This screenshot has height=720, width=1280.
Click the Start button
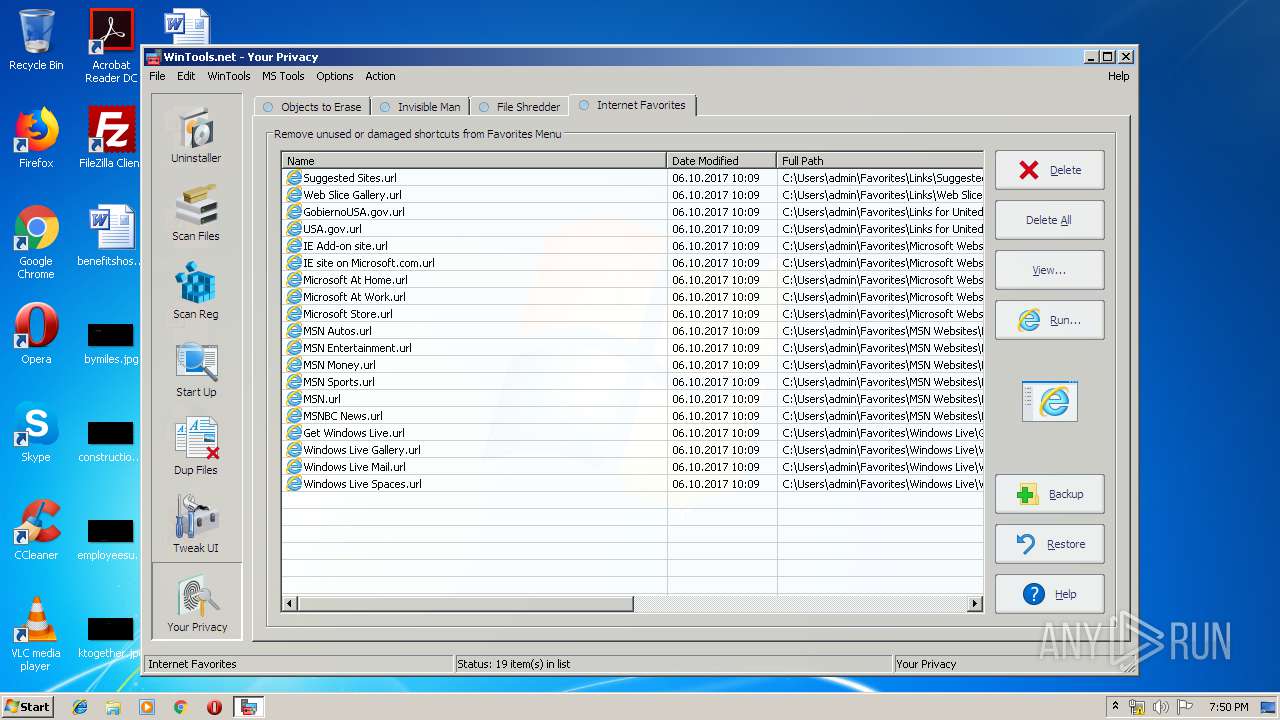pyautogui.click(x=28, y=706)
